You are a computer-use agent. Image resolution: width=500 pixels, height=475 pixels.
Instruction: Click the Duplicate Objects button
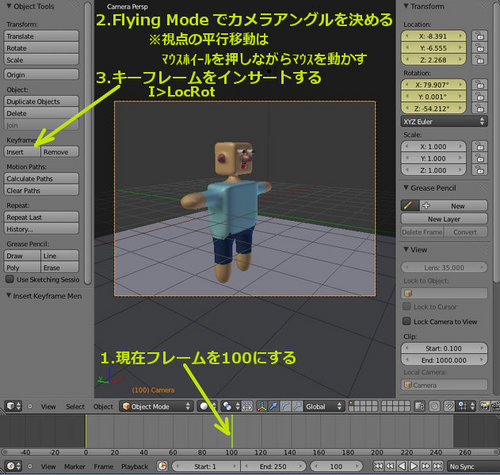point(41,101)
